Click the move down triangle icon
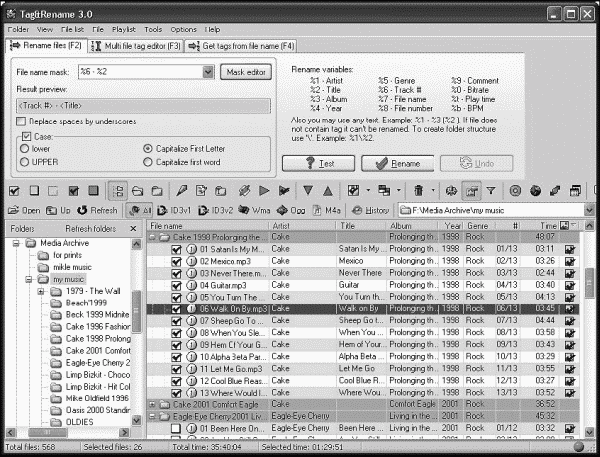Image resolution: width=600 pixels, height=457 pixels. 308,191
